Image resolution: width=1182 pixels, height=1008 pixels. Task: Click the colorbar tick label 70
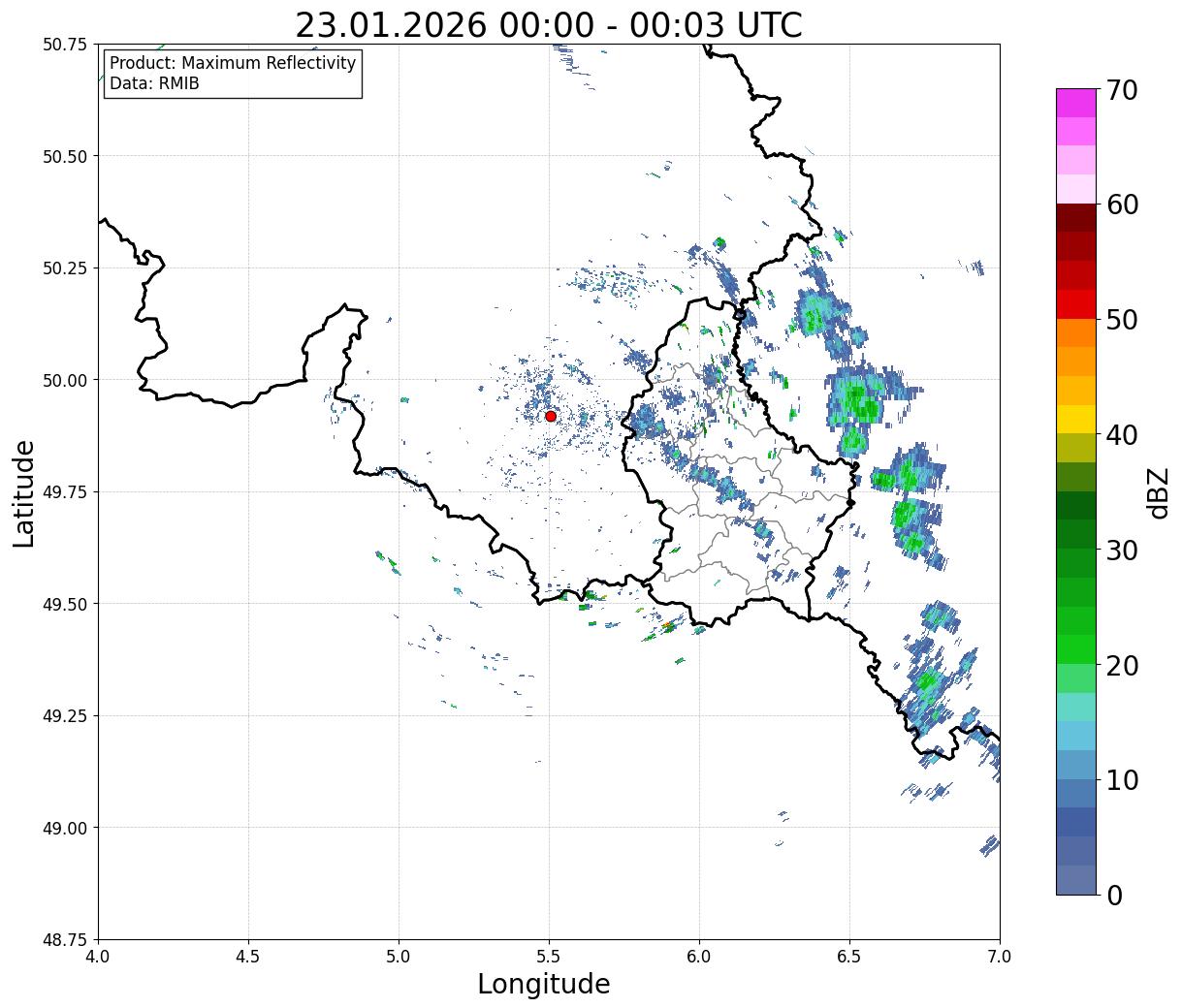pyautogui.click(x=1122, y=89)
